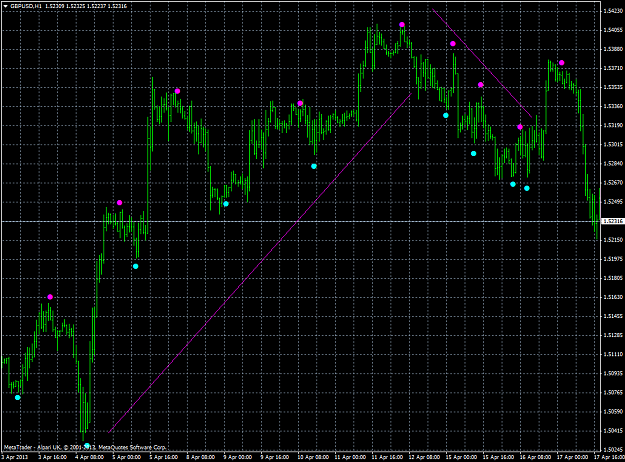Viewport: 625px width, 462px height.
Task: Click the 3 Apr 16:00 time axis label
Action: [x=52, y=457]
